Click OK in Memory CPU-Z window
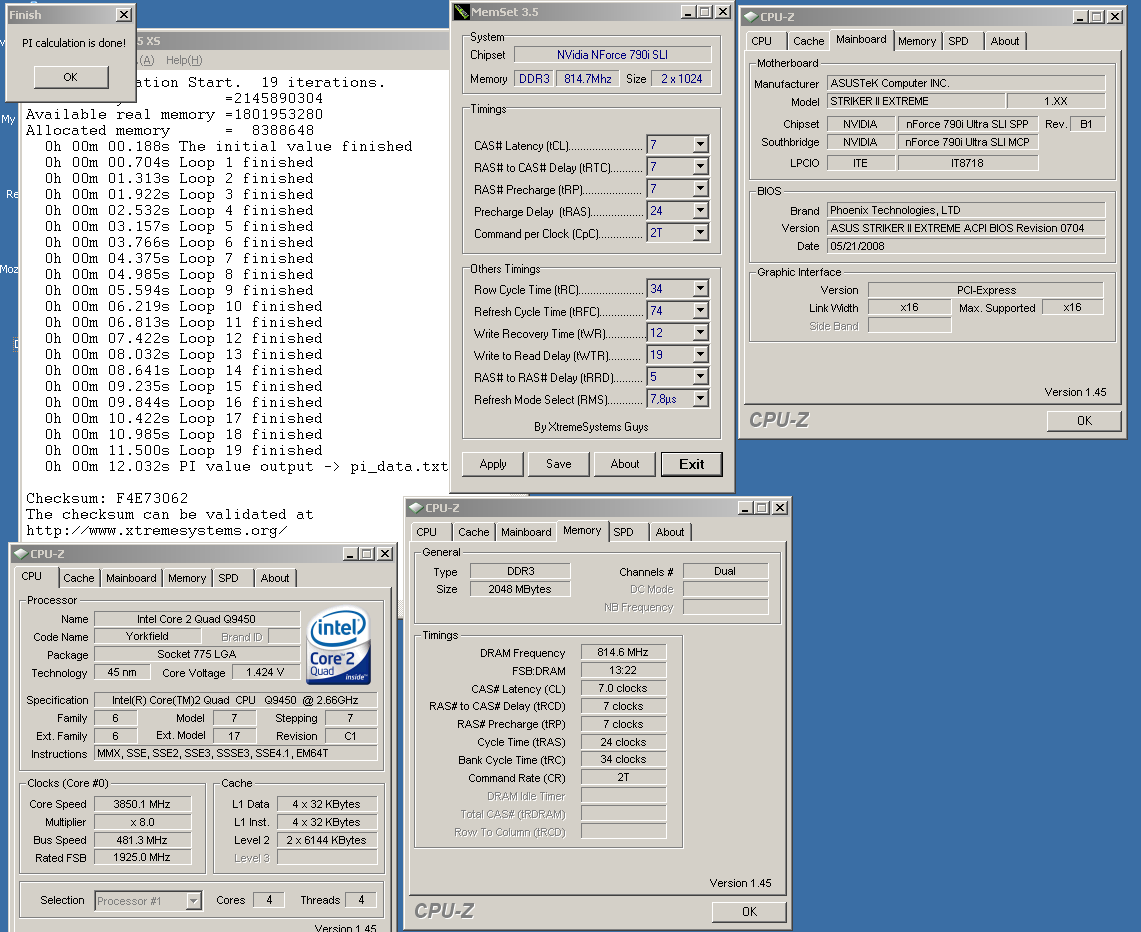Image resolution: width=1141 pixels, height=932 pixels. 749,912
